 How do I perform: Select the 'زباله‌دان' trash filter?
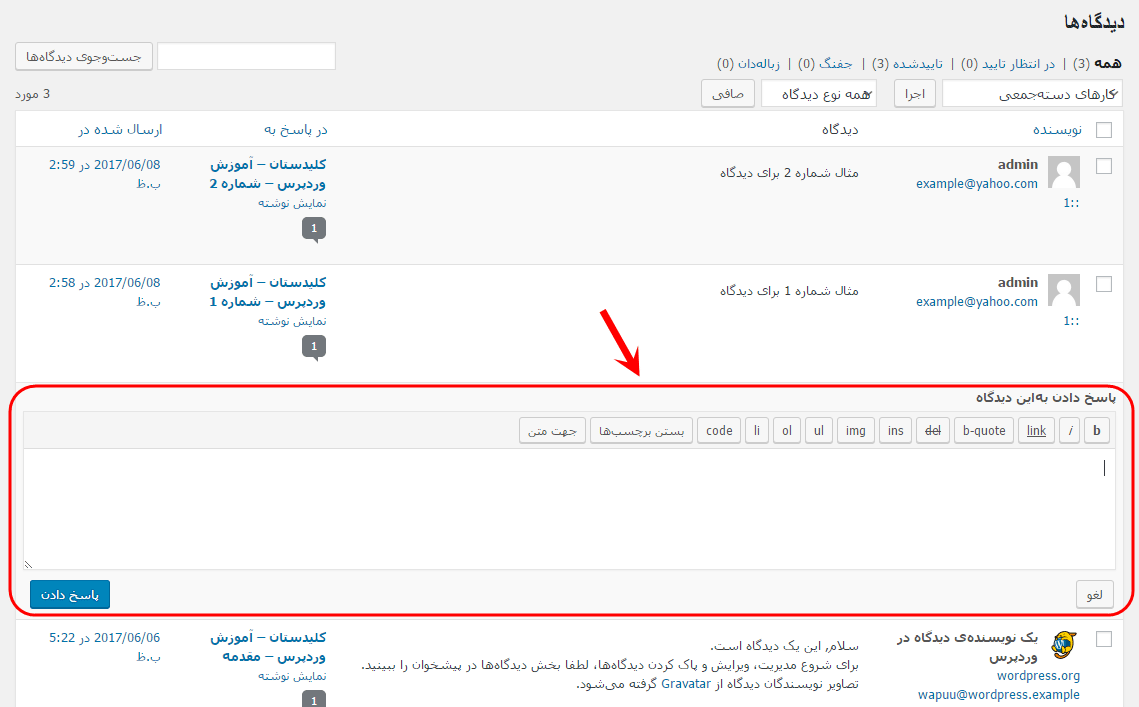tap(758, 64)
